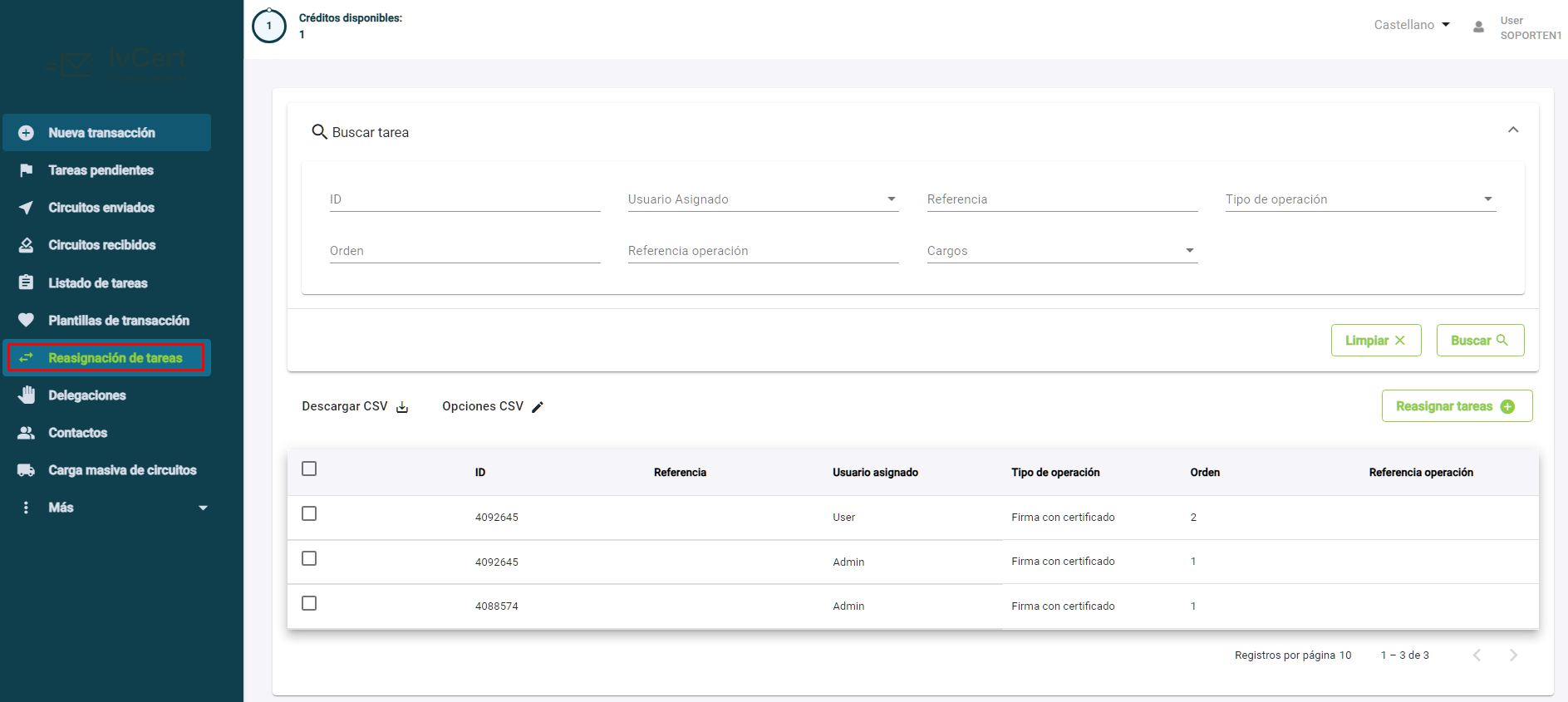
Task: Click the clipboard icon for Listado de tareas
Action: 26,282
